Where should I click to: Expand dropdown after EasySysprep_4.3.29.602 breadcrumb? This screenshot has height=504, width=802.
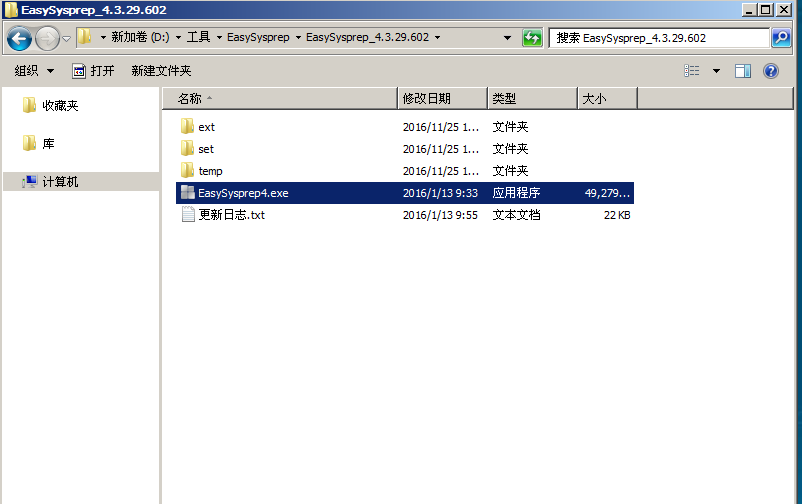point(437,37)
